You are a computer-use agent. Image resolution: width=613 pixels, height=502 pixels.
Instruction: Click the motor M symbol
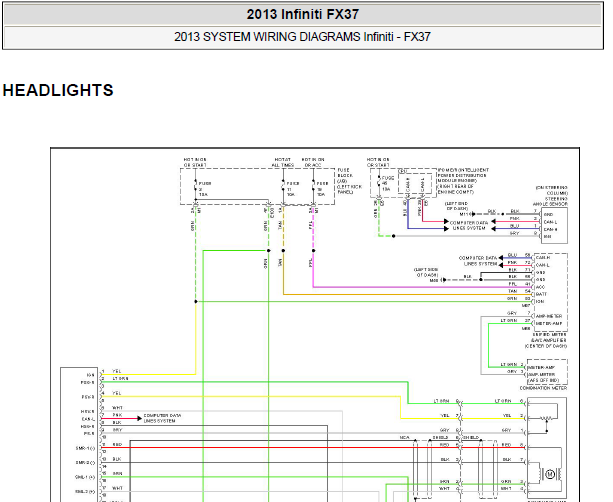550,474
